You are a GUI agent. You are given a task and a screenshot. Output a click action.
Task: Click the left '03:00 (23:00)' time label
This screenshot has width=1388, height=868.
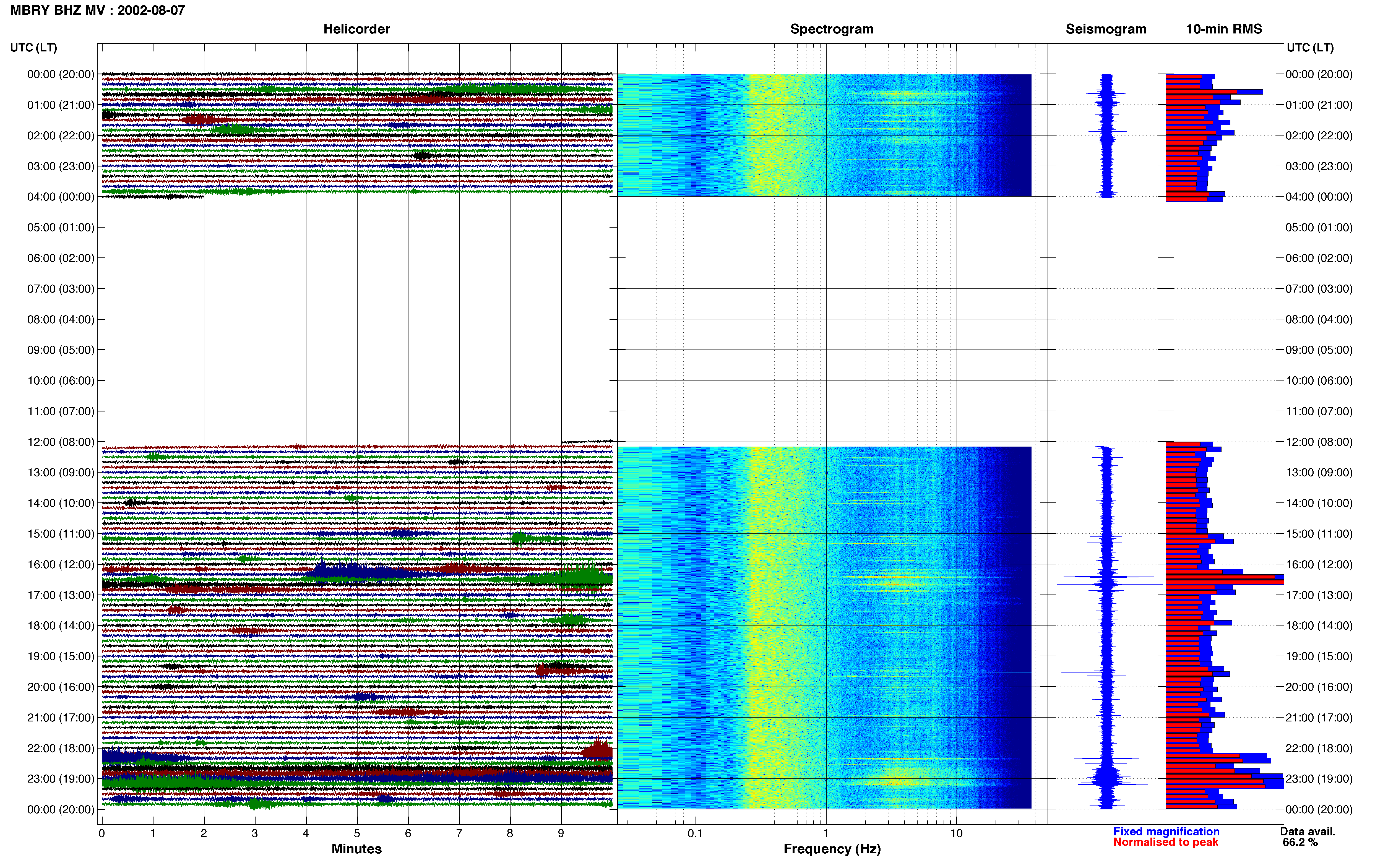(x=61, y=166)
